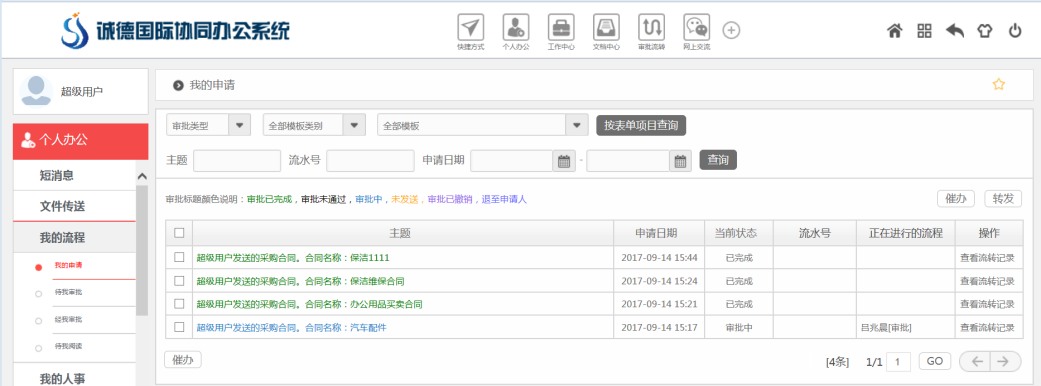View 流转记录 for 办公用品买卖合同
Viewport: 1041px width, 386px height.
click(987, 304)
